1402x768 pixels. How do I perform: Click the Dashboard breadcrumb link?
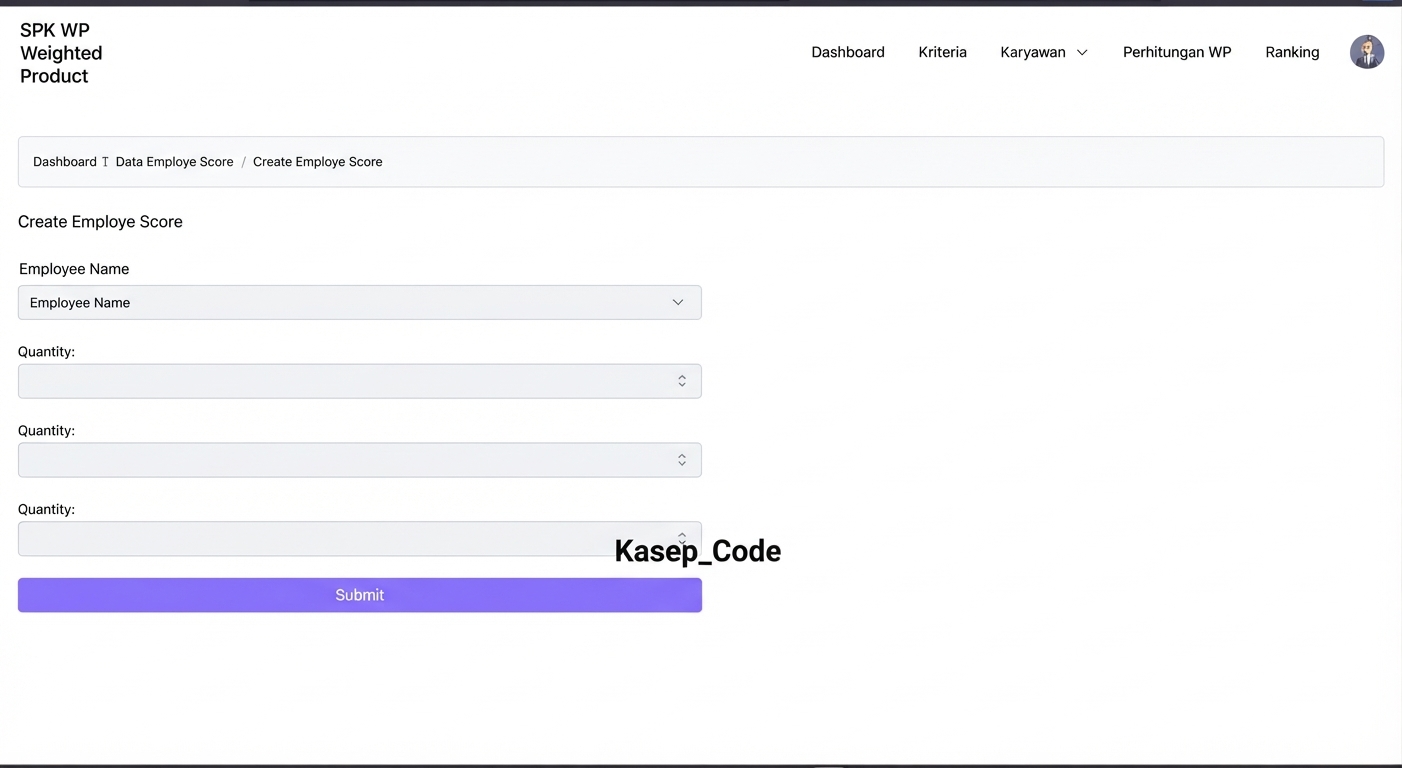(65, 162)
